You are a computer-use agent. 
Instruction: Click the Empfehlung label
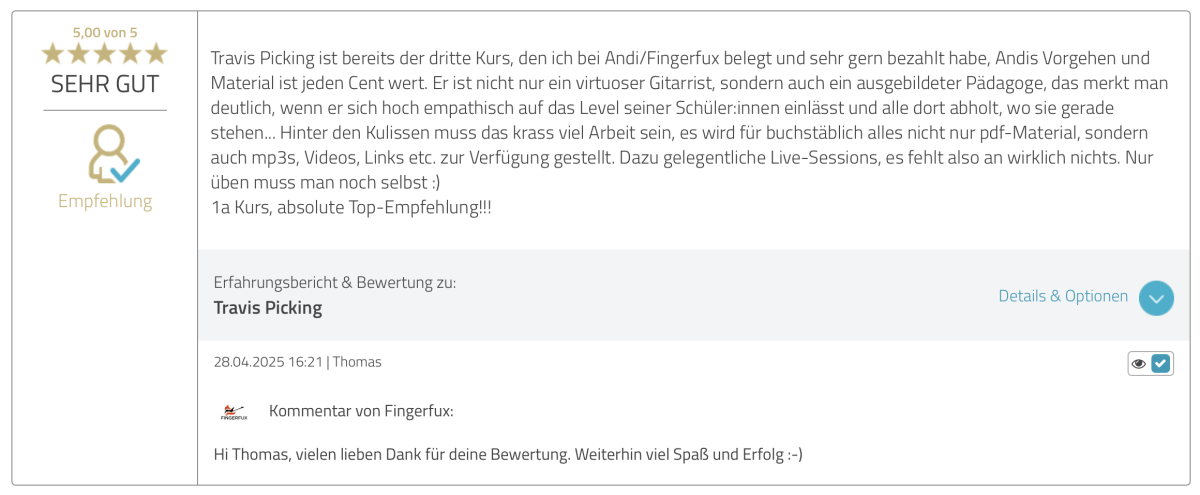[x=105, y=201]
